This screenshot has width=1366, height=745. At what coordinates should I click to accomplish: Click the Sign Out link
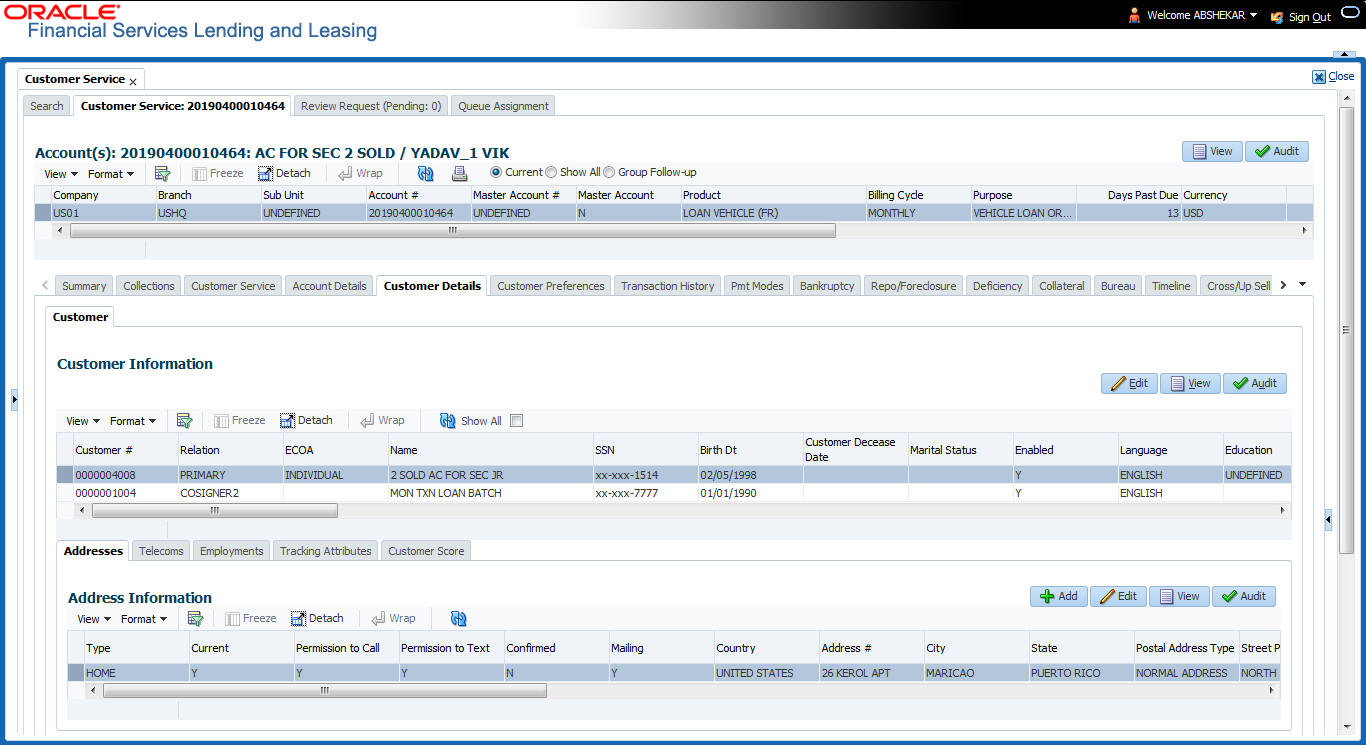pyautogui.click(x=1309, y=17)
